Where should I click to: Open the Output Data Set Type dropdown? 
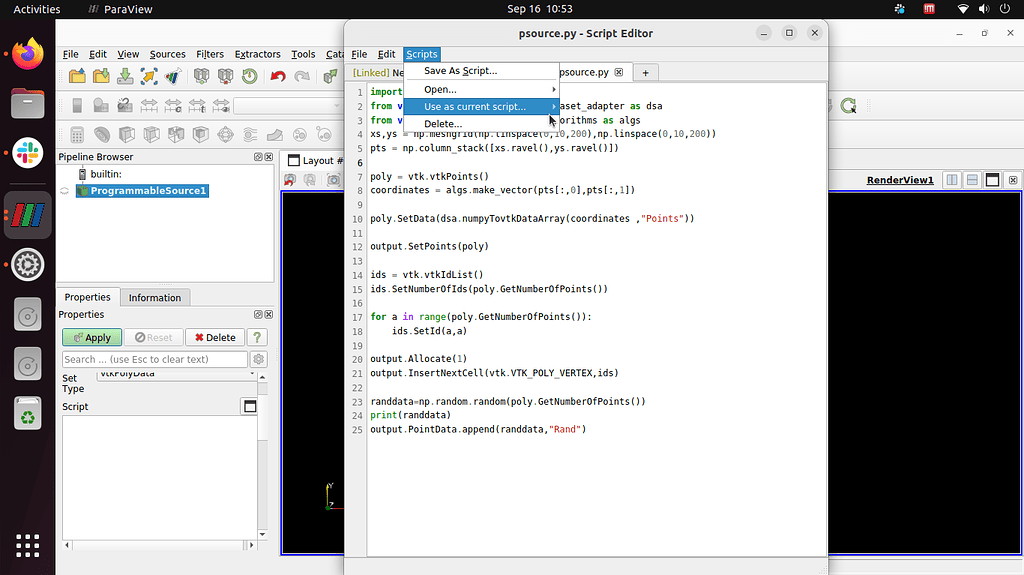coord(177,375)
